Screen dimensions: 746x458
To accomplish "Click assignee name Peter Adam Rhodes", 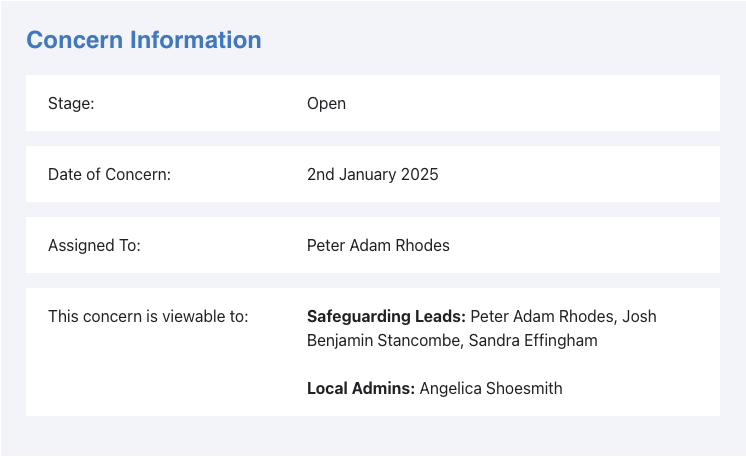I will [x=378, y=245].
